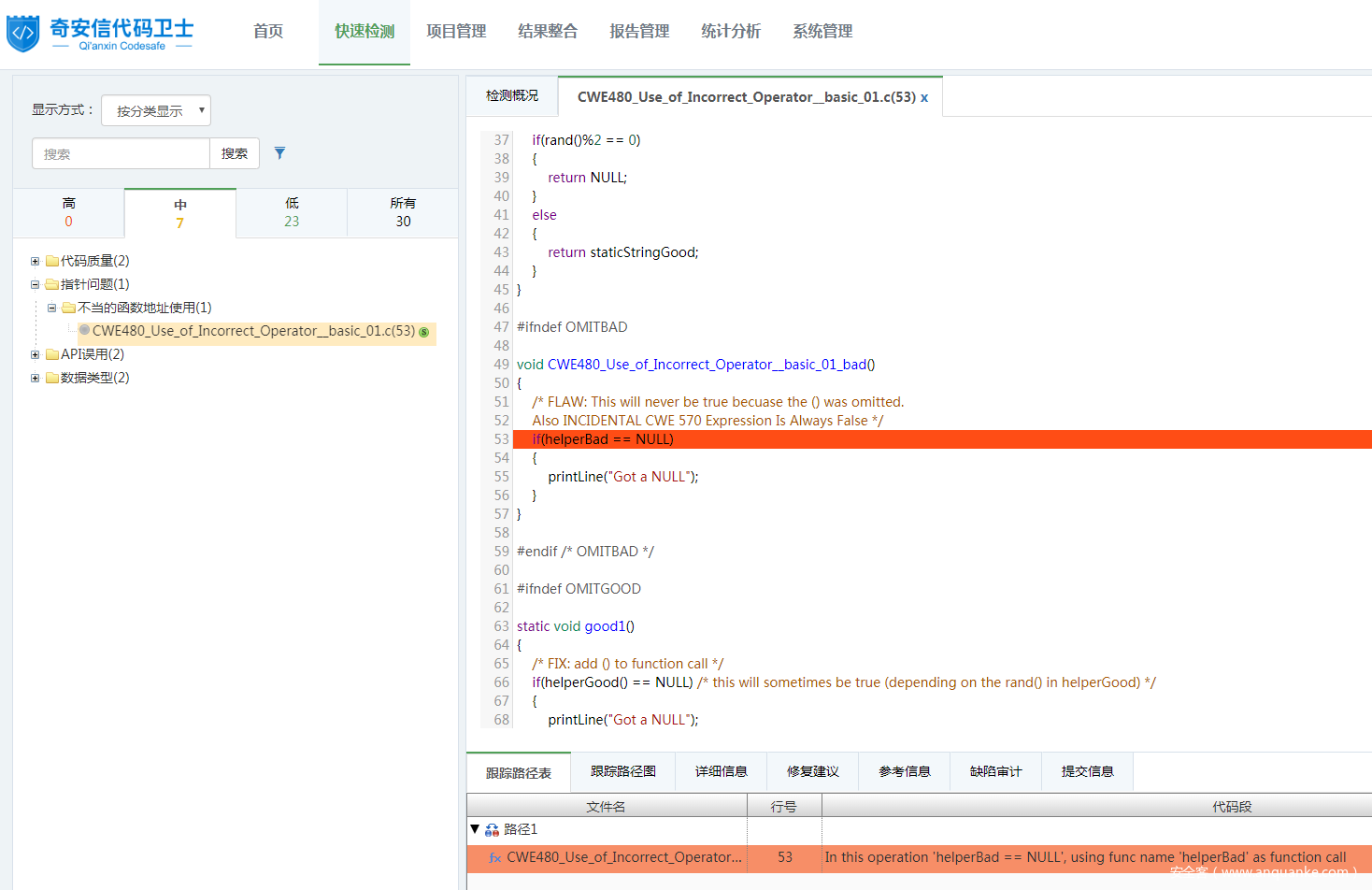
Task: Switch to the 检测概况 tab
Action: click(x=512, y=96)
